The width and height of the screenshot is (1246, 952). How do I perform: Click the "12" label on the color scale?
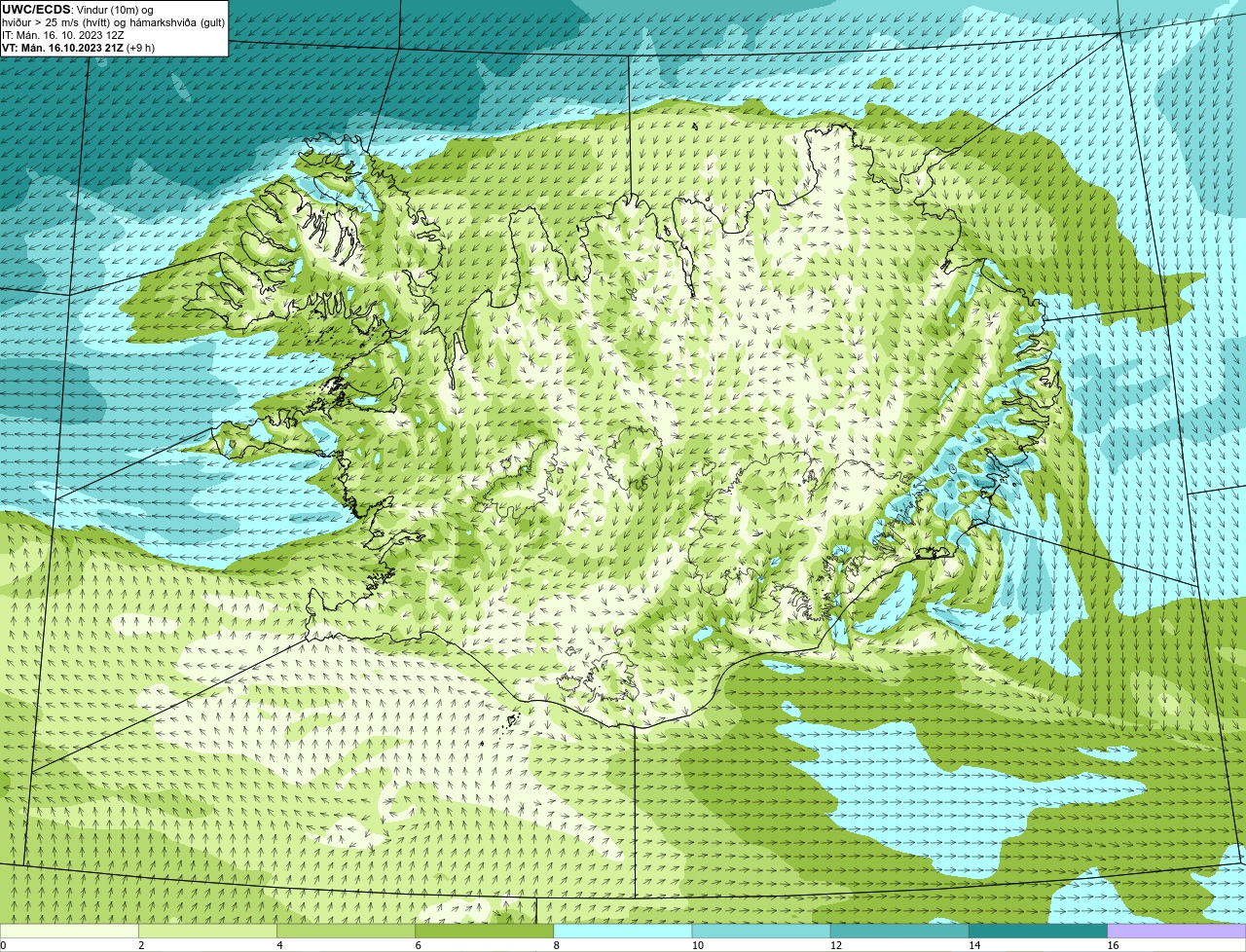[x=836, y=945]
